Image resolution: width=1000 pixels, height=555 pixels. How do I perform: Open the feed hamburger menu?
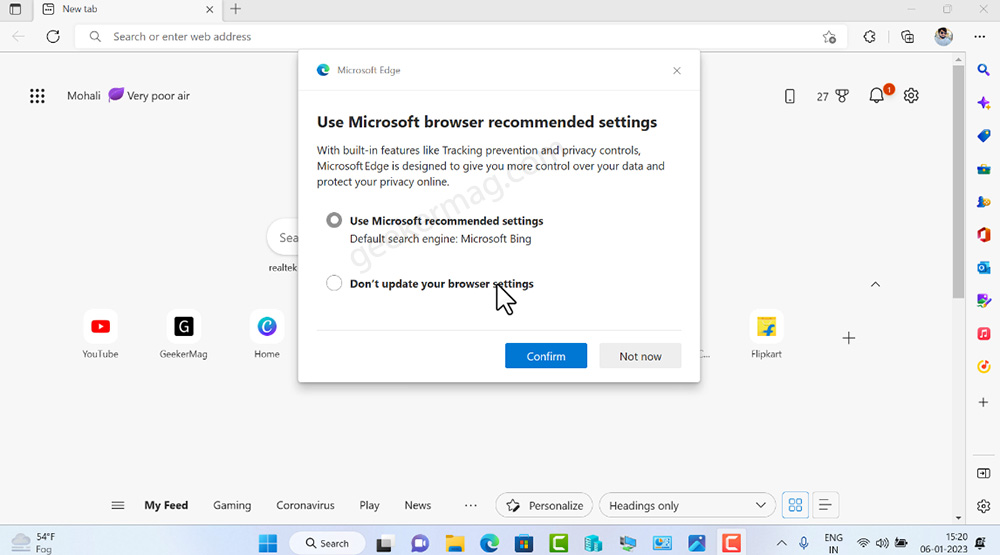tap(117, 505)
